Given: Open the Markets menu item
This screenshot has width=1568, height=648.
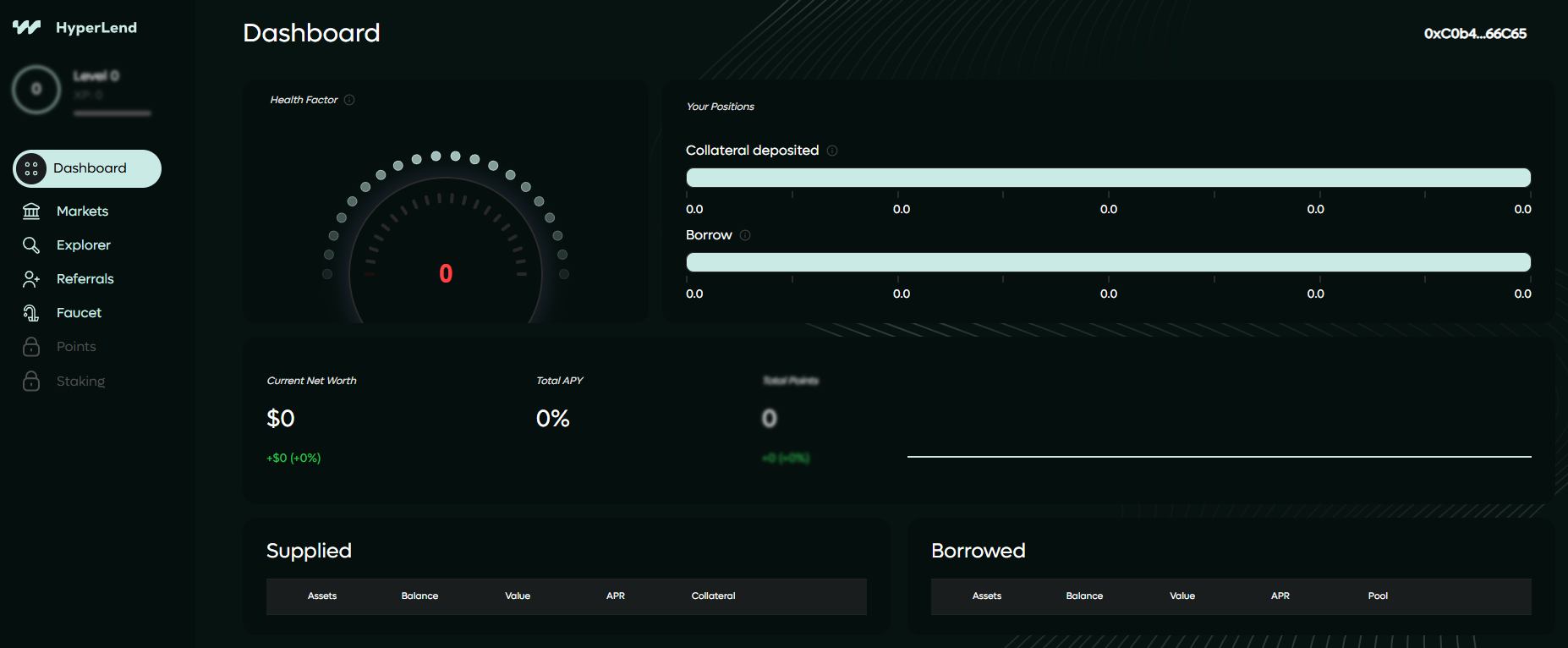Looking at the screenshot, I should tap(82, 211).
